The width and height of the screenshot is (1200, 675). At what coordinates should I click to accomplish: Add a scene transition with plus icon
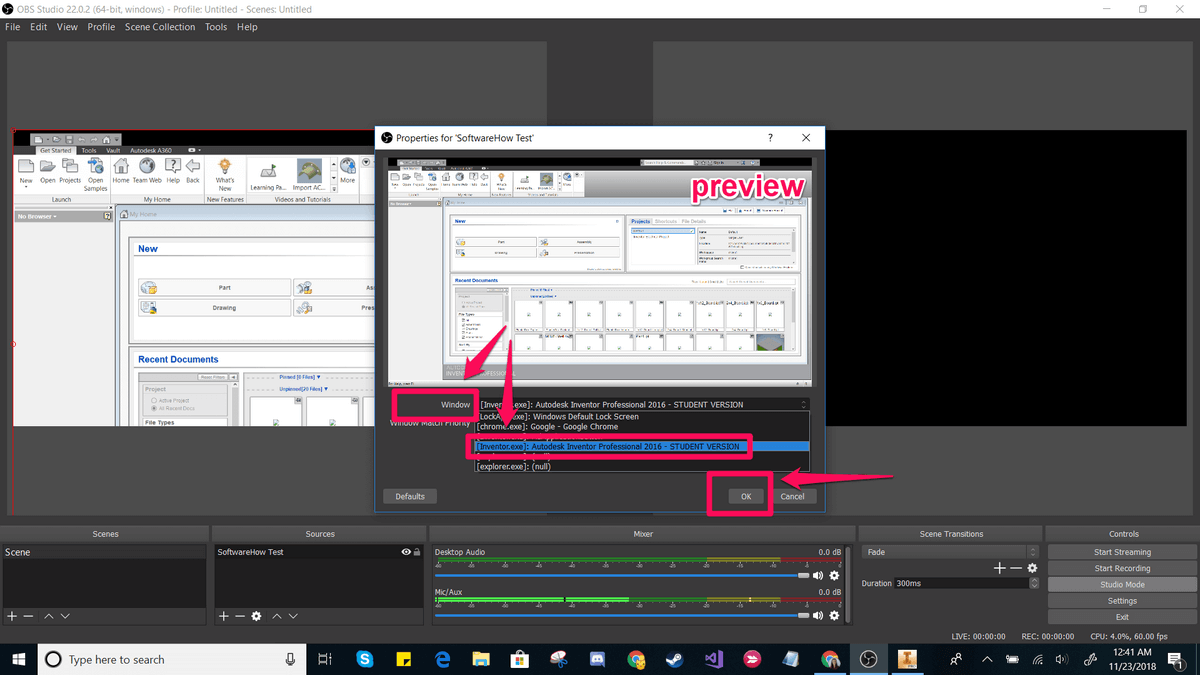point(999,568)
